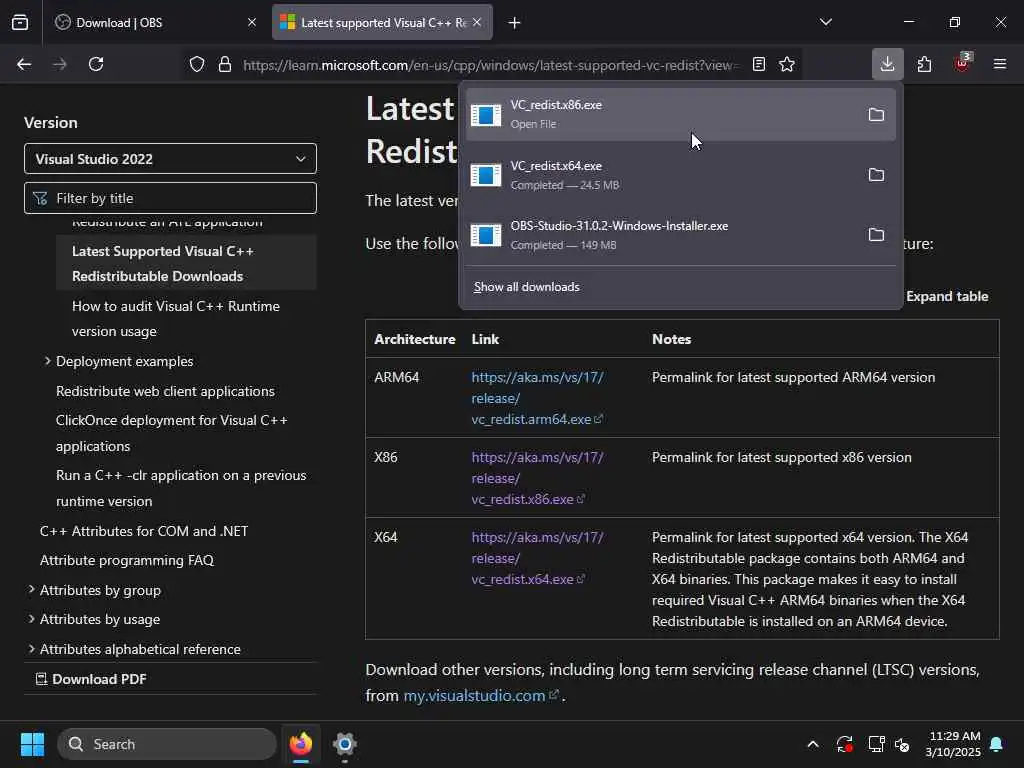The image size is (1024, 768).
Task: Click Download PDF button
Action: click(x=91, y=679)
